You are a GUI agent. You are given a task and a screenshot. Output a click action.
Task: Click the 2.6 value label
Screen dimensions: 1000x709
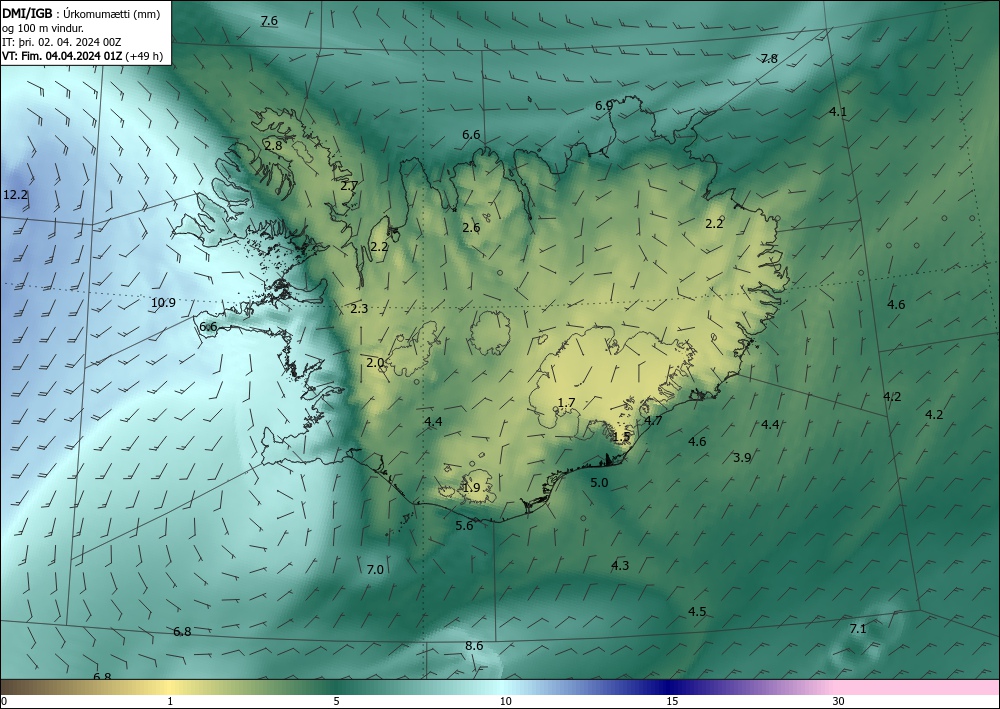471,228
